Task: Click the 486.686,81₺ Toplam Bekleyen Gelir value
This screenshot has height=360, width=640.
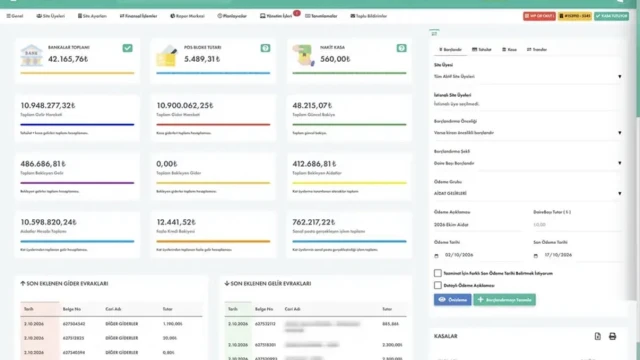Action: point(43,164)
